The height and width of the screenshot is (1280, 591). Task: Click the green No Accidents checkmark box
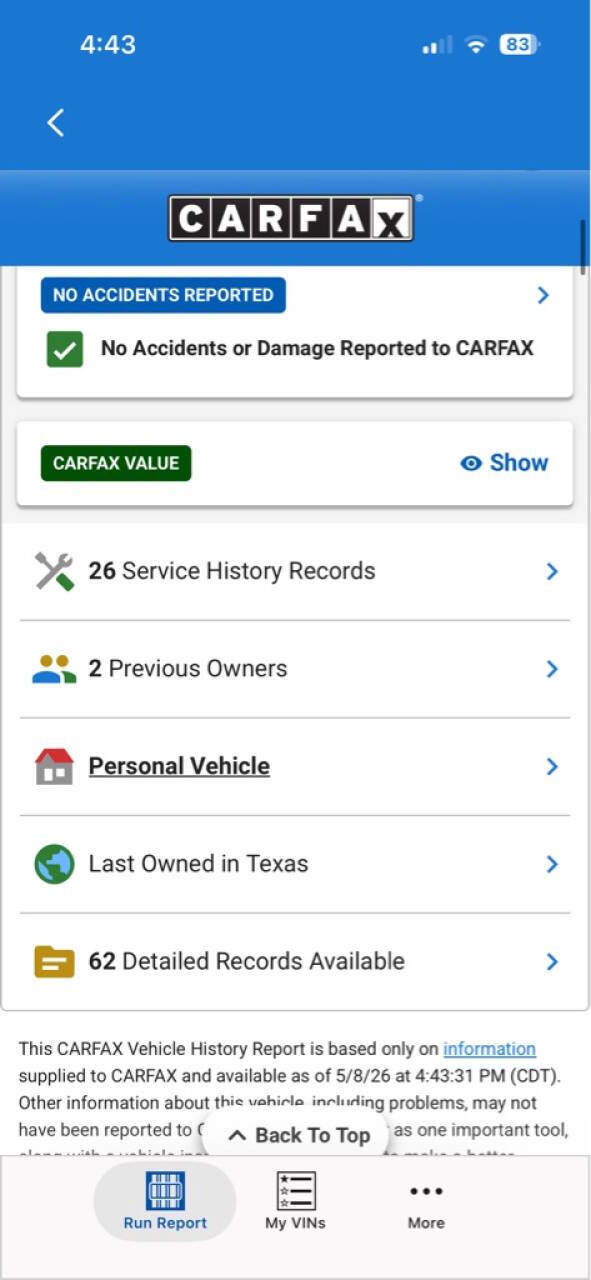[65, 349]
